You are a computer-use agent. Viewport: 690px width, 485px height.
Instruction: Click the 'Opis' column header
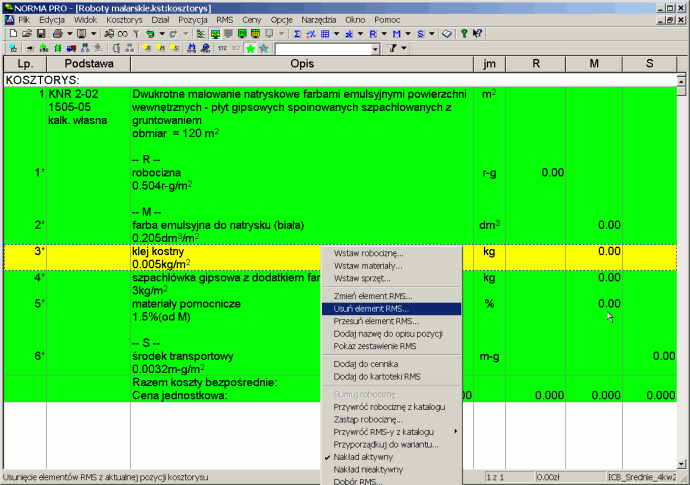[302, 64]
